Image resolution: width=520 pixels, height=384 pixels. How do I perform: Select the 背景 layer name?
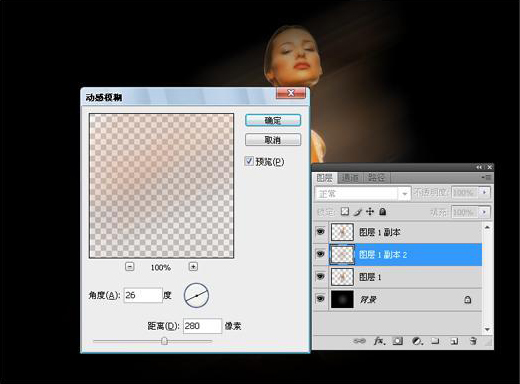pyautogui.click(x=368, y=300)
